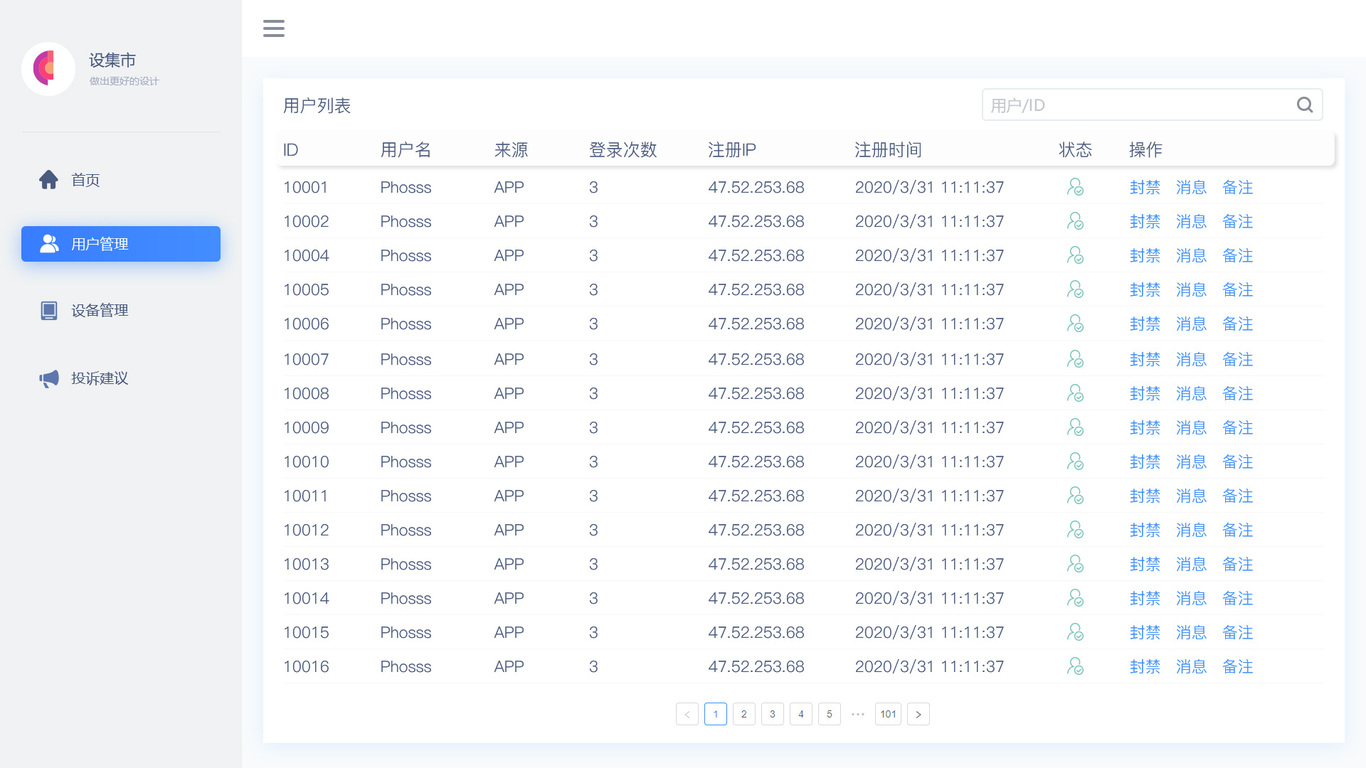This screenshot has width=1366, height=768.
Task: Send 消息 to user 10005
Action: point(1191,289)
